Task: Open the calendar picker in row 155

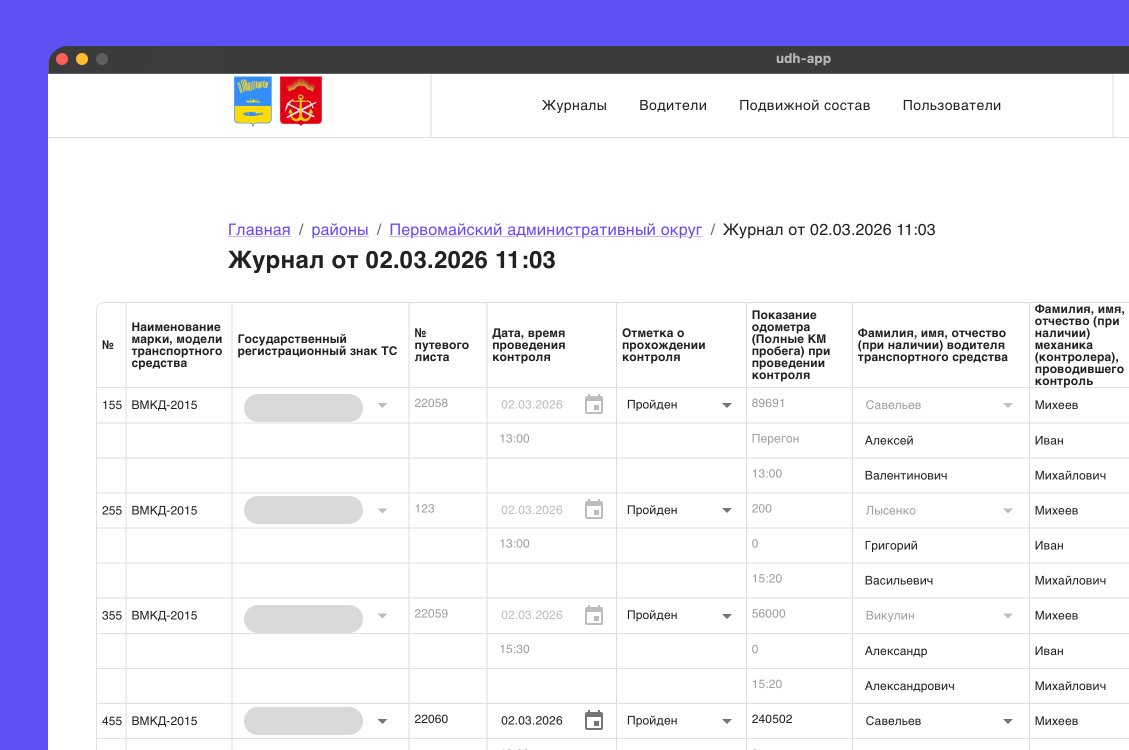Action: point(594,405)
